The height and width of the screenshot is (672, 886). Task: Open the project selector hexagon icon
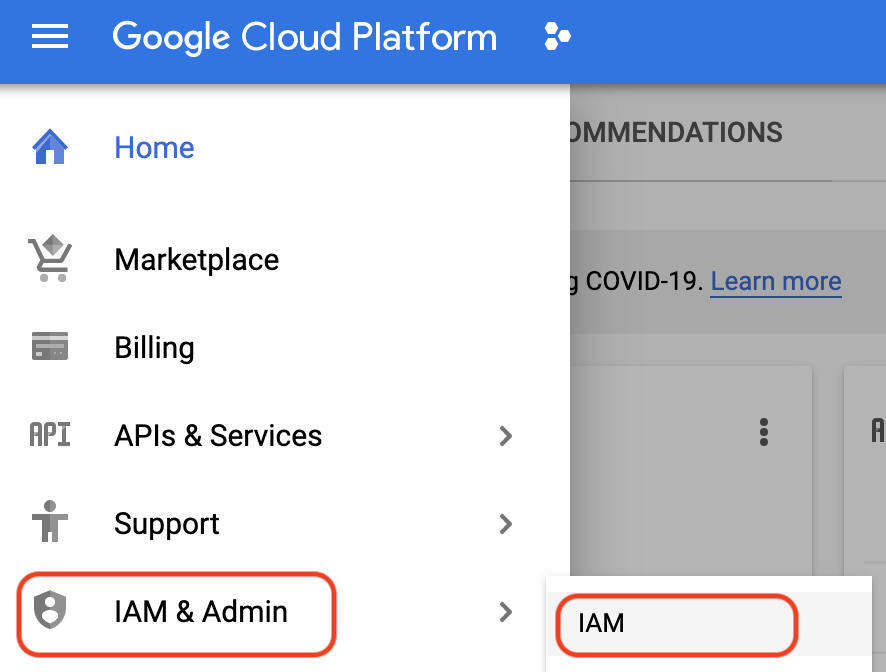tap(557, 37)
